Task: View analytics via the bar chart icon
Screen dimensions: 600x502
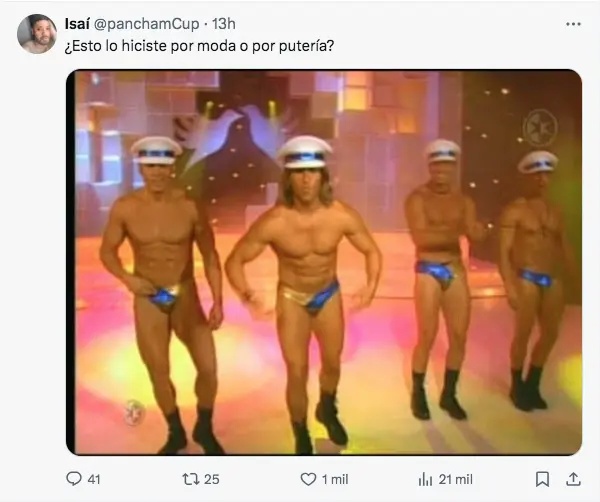Action: [425, 479]
